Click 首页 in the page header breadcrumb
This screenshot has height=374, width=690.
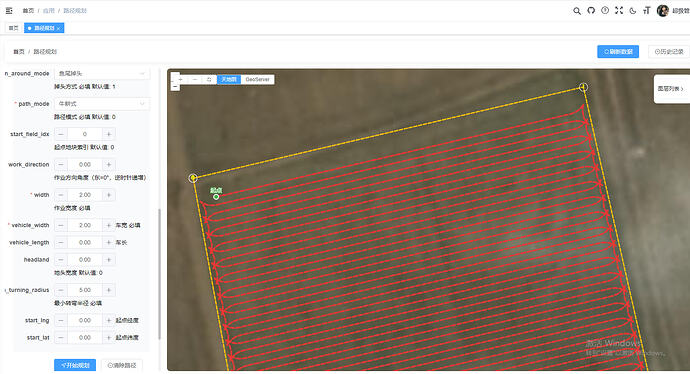(18, 51)
